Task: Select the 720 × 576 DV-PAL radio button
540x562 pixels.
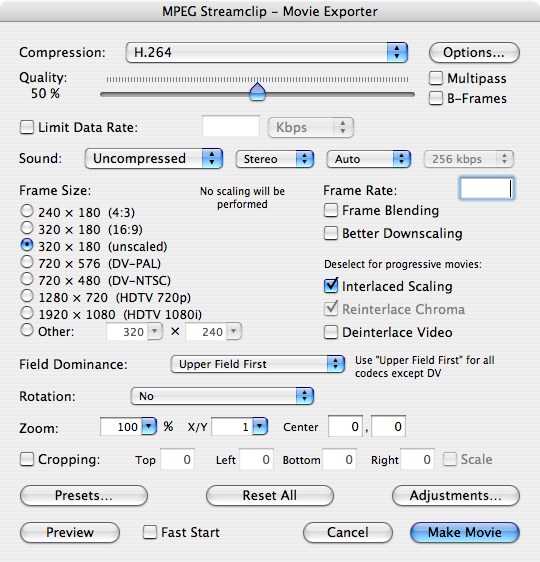Action: [27, 262]
